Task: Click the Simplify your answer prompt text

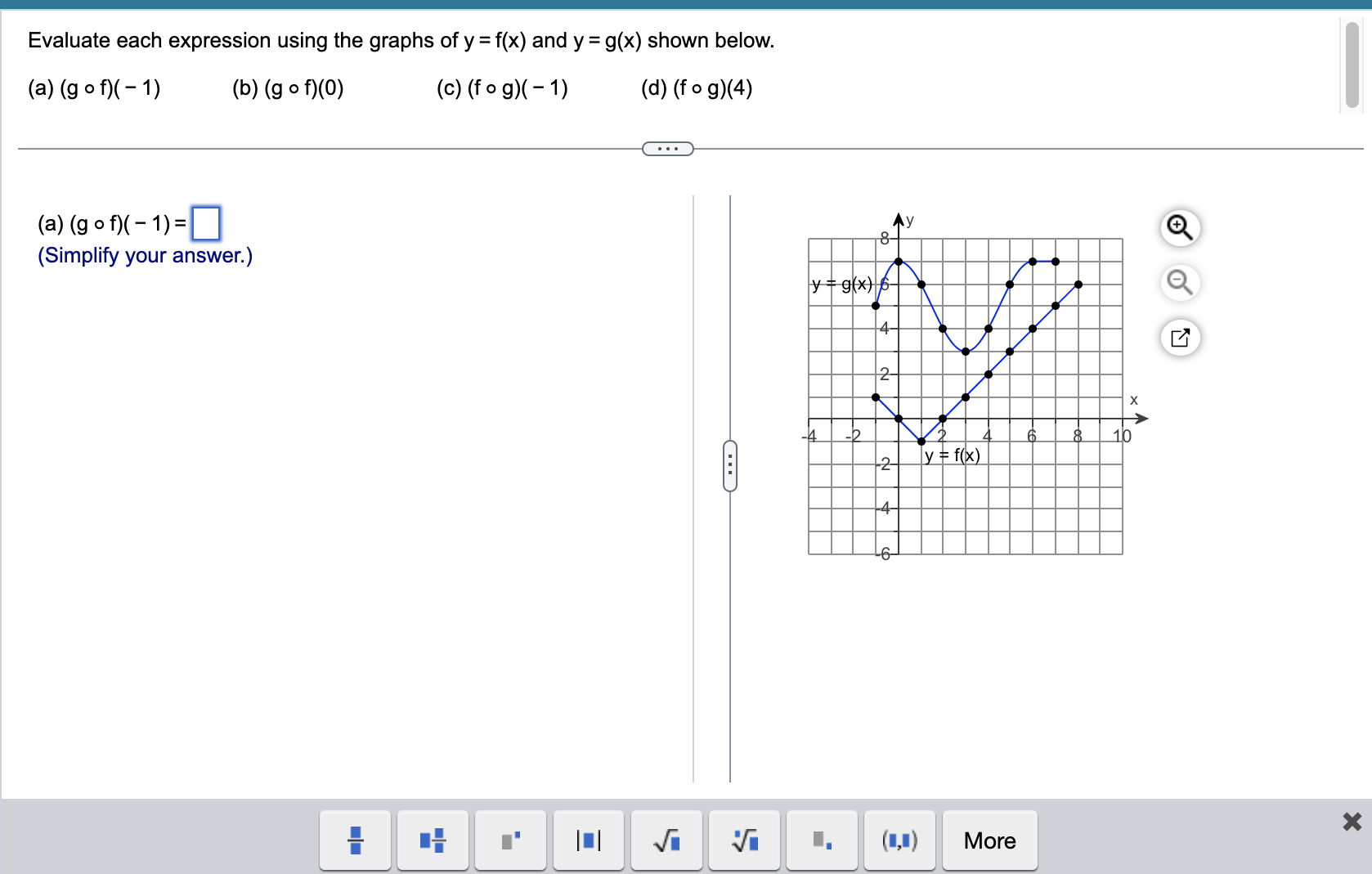Action: tap(144, 256)
